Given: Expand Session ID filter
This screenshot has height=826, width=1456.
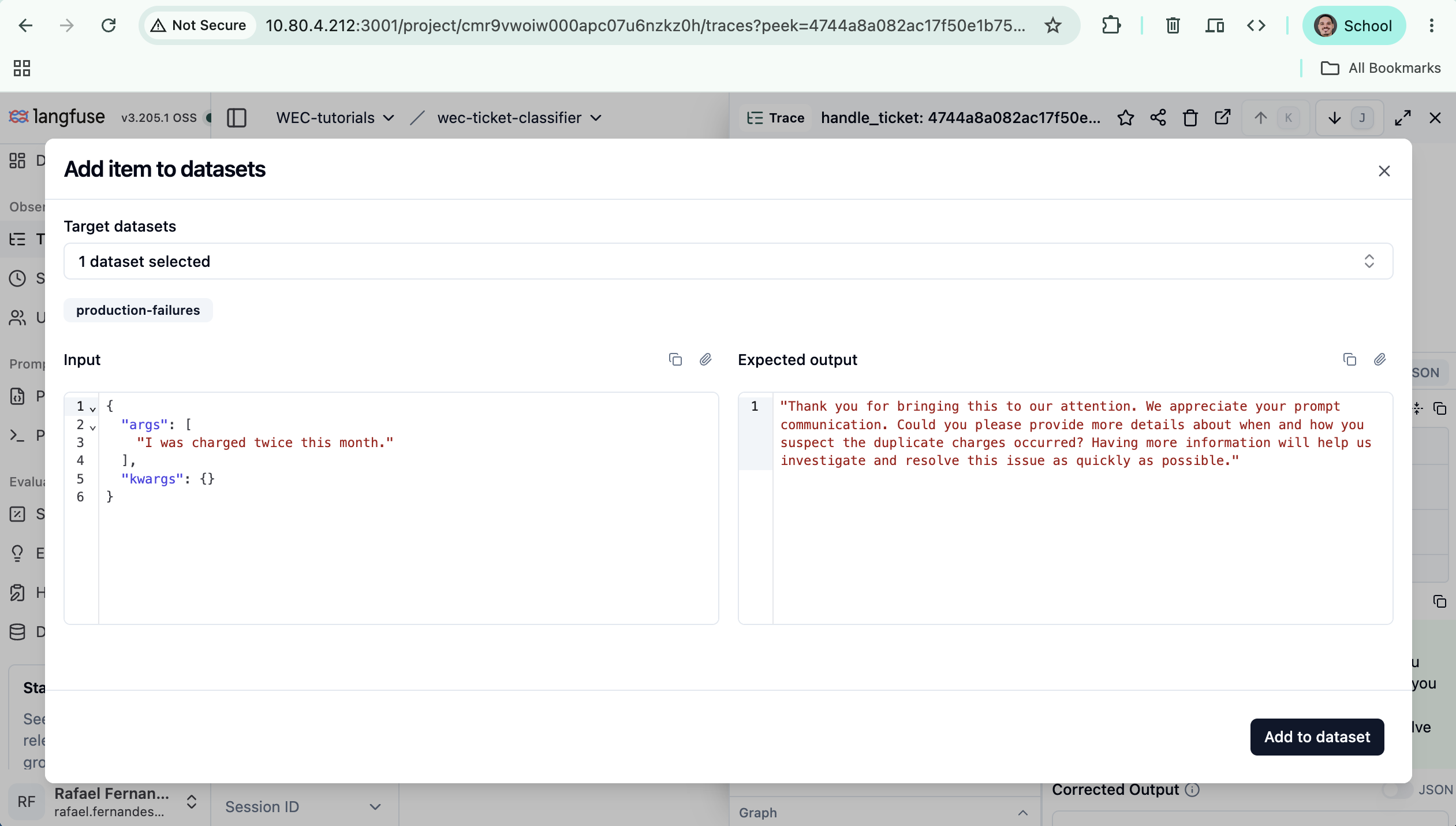Looking at the screenshot, I should [304, 806].
